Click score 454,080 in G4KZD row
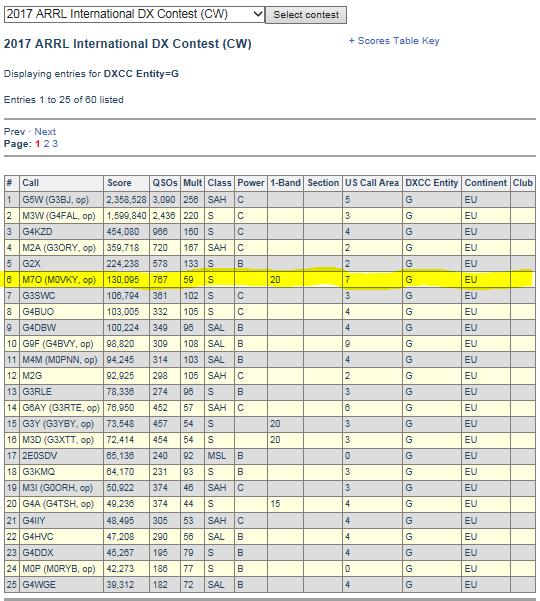Viewport: 540px width, 601px height. pyautogui.click(x=123, y=232)
